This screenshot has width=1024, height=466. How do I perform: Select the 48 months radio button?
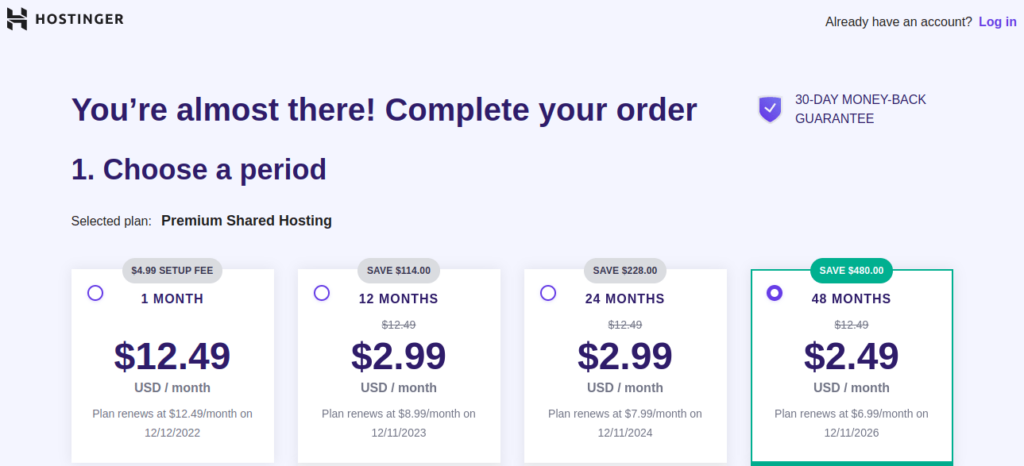pyautogui.click(x=774, y=293)
